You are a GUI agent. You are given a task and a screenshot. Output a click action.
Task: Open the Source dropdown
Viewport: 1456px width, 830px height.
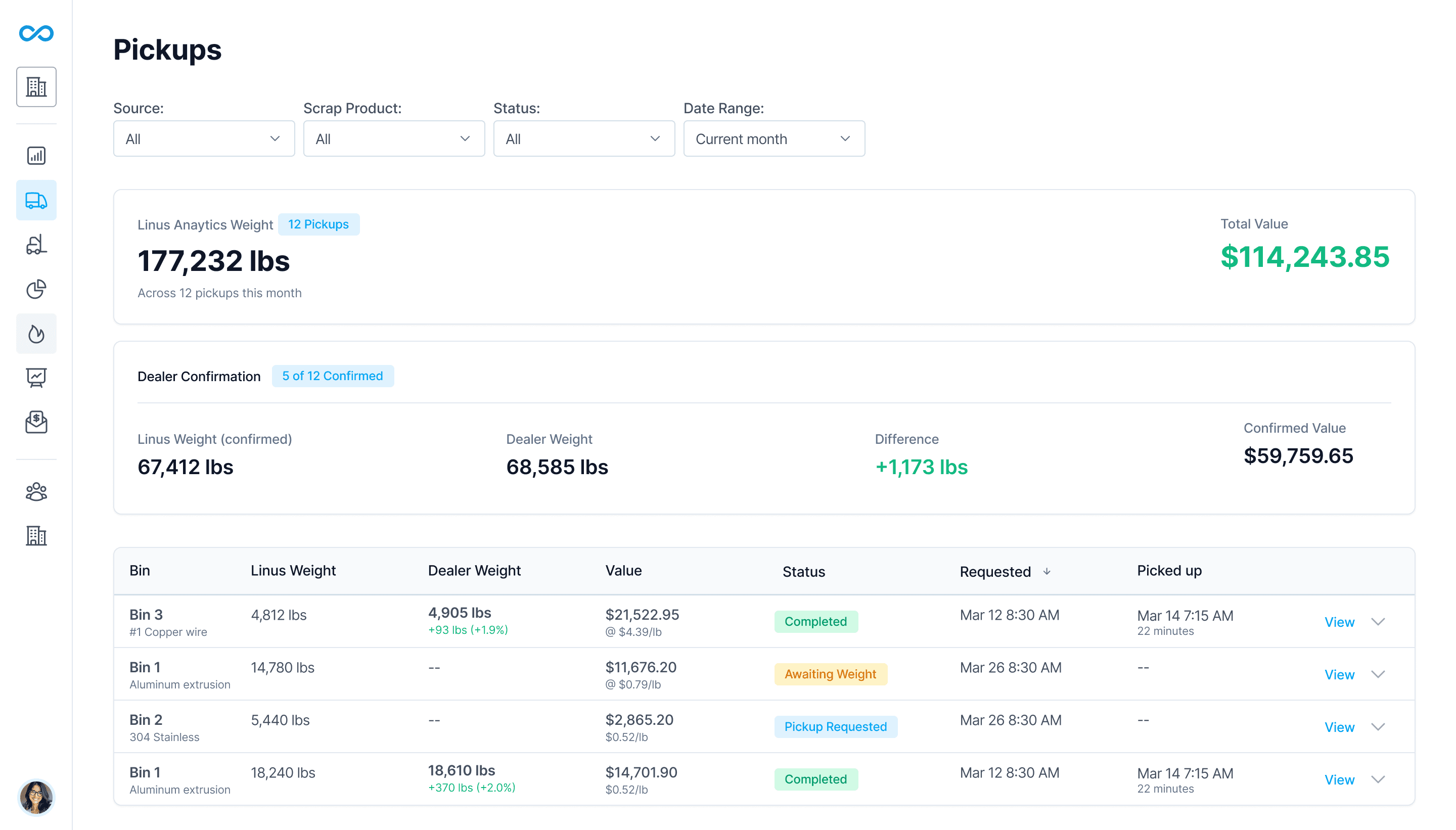click(x=204, y=139)
